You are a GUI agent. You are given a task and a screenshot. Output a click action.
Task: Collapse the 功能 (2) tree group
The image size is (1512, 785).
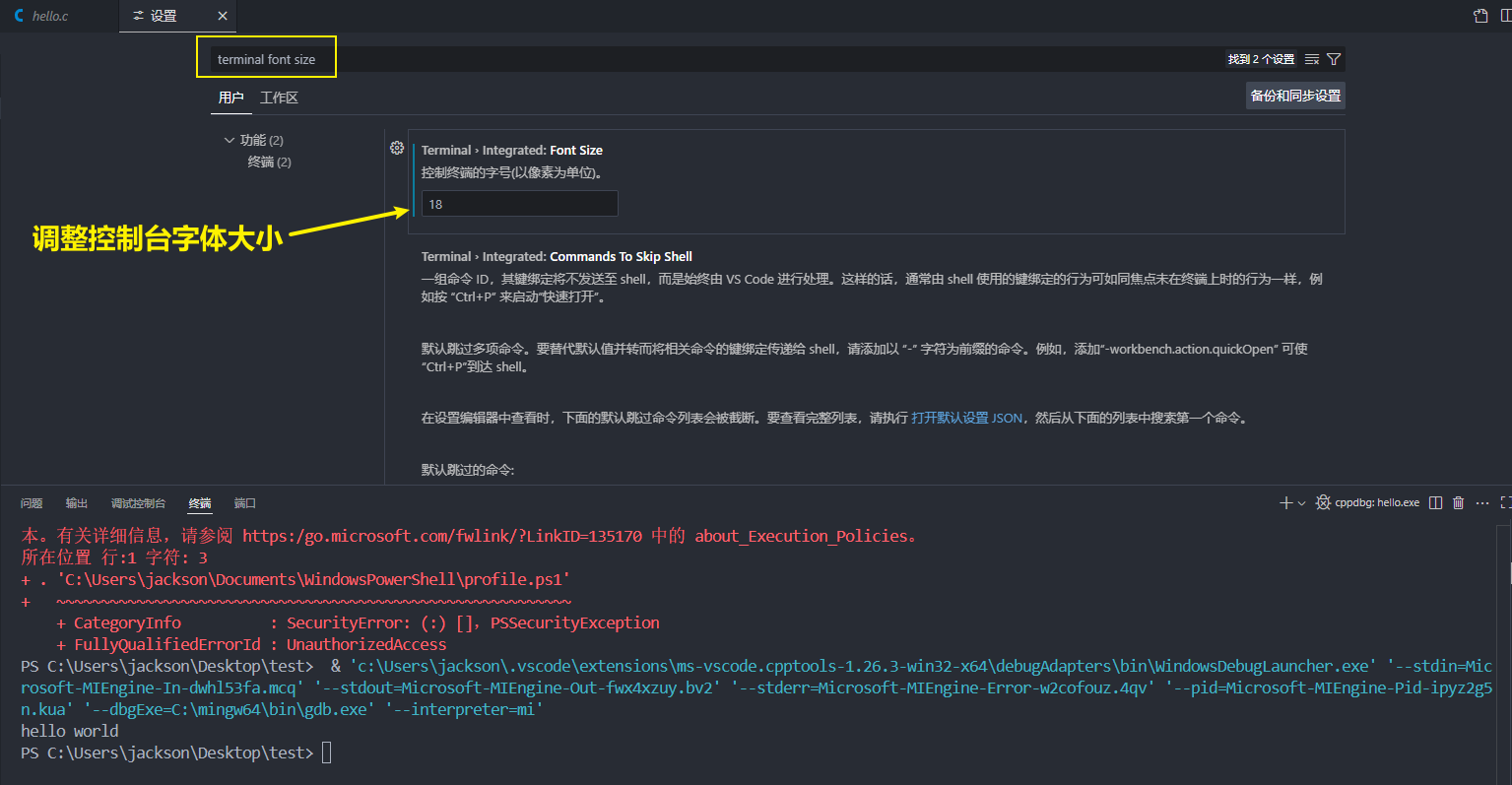point(230,140)
